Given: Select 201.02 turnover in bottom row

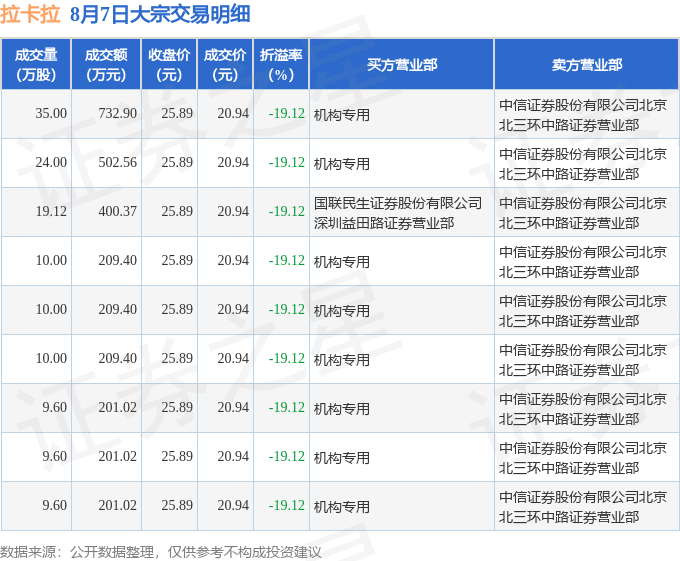Looking at the screenshot, I should coord(118,506).
